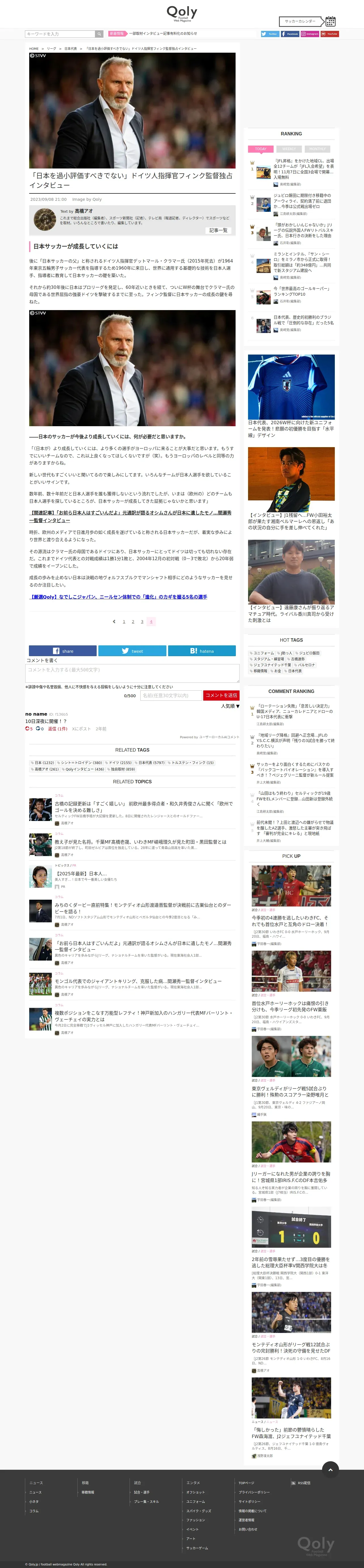
Task: Go to article page 3
Action: click(142, 622)
